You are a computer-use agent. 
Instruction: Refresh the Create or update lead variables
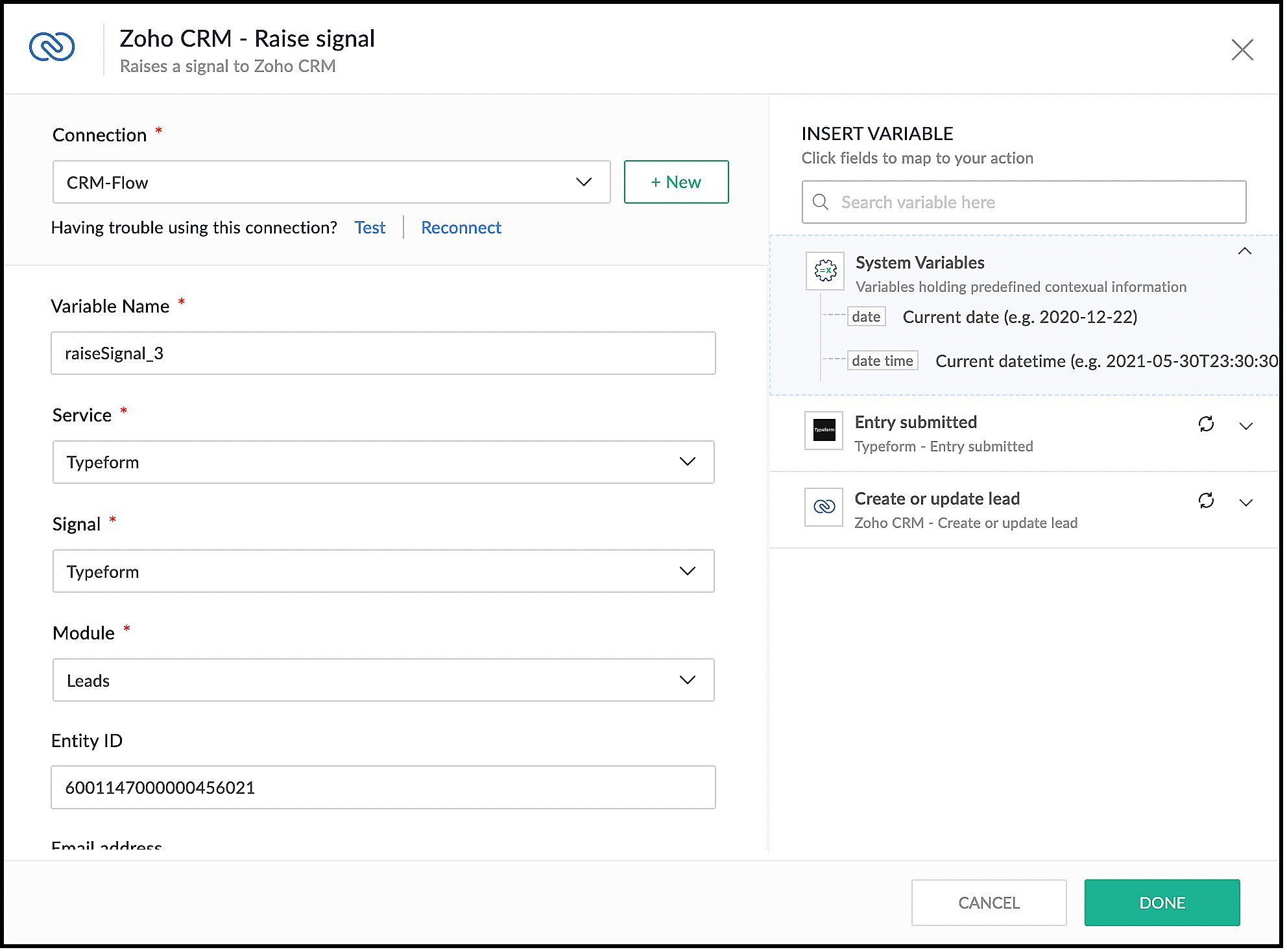point(1206,501)
